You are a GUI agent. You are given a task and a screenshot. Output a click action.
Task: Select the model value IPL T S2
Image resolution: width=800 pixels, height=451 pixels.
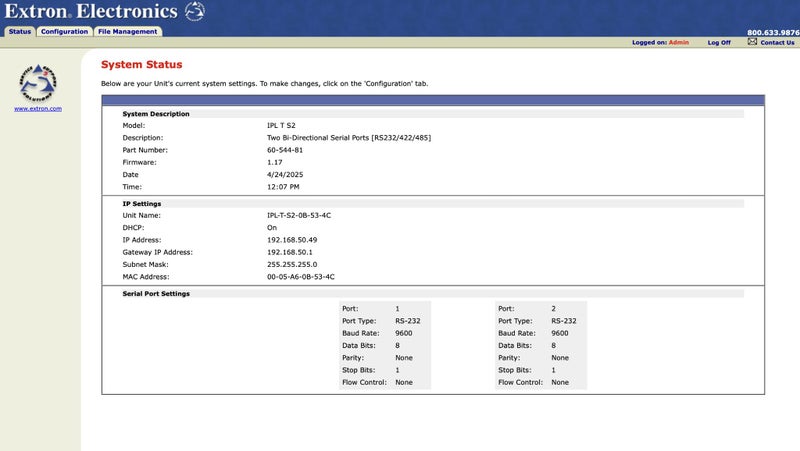coord(281,126)
